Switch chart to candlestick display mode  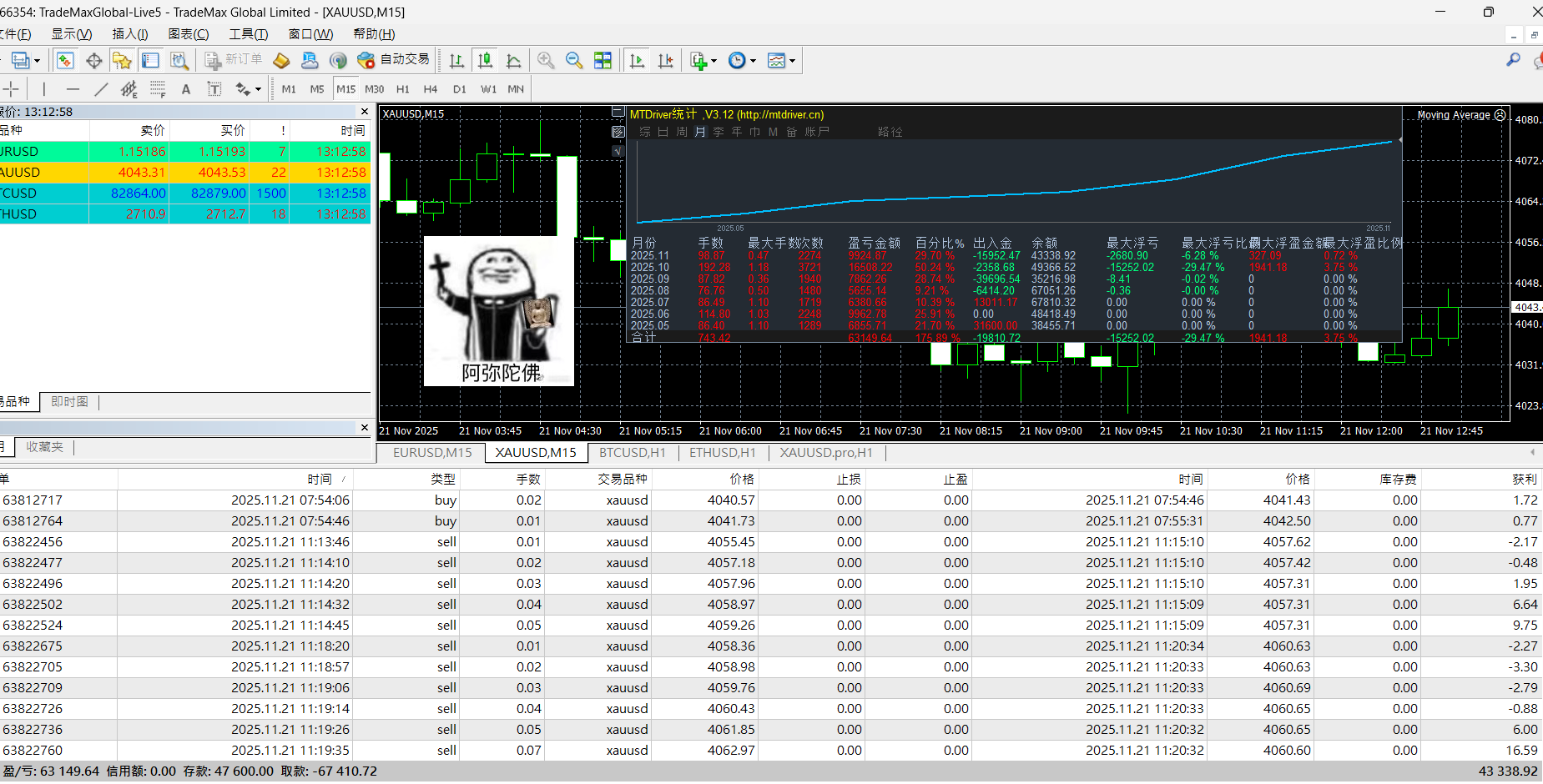click(485, 60)
